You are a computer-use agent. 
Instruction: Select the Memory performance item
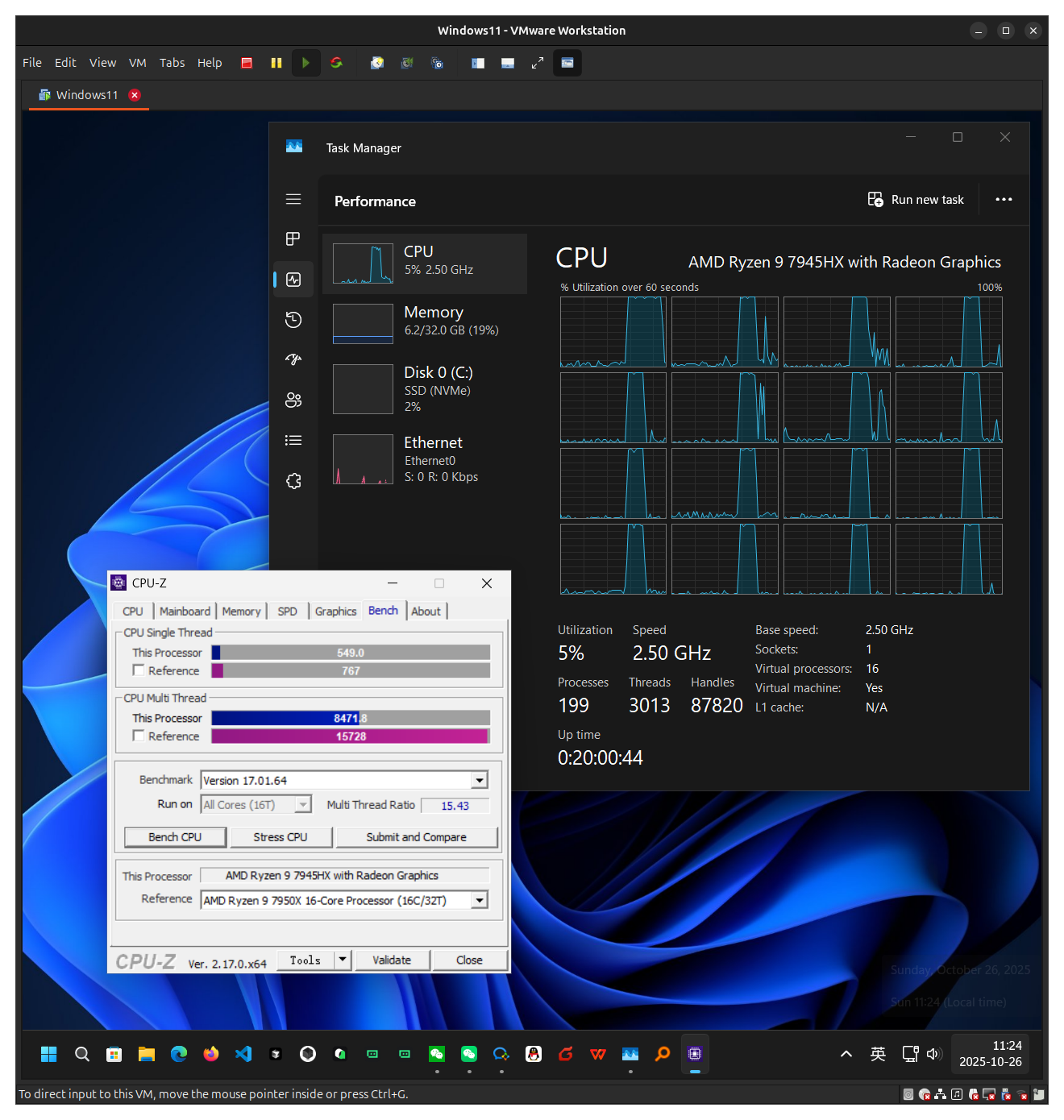click(x=425, y=324)
